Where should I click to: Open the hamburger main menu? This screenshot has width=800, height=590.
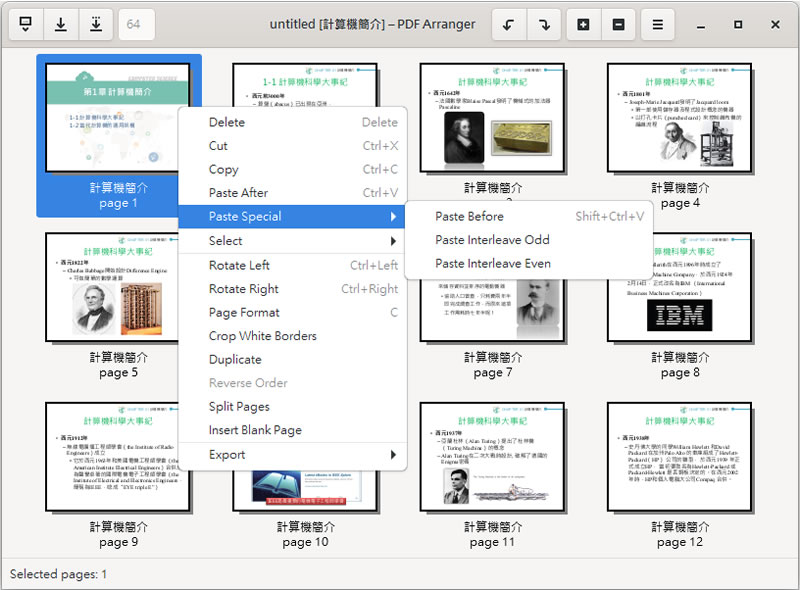[658, 24]
